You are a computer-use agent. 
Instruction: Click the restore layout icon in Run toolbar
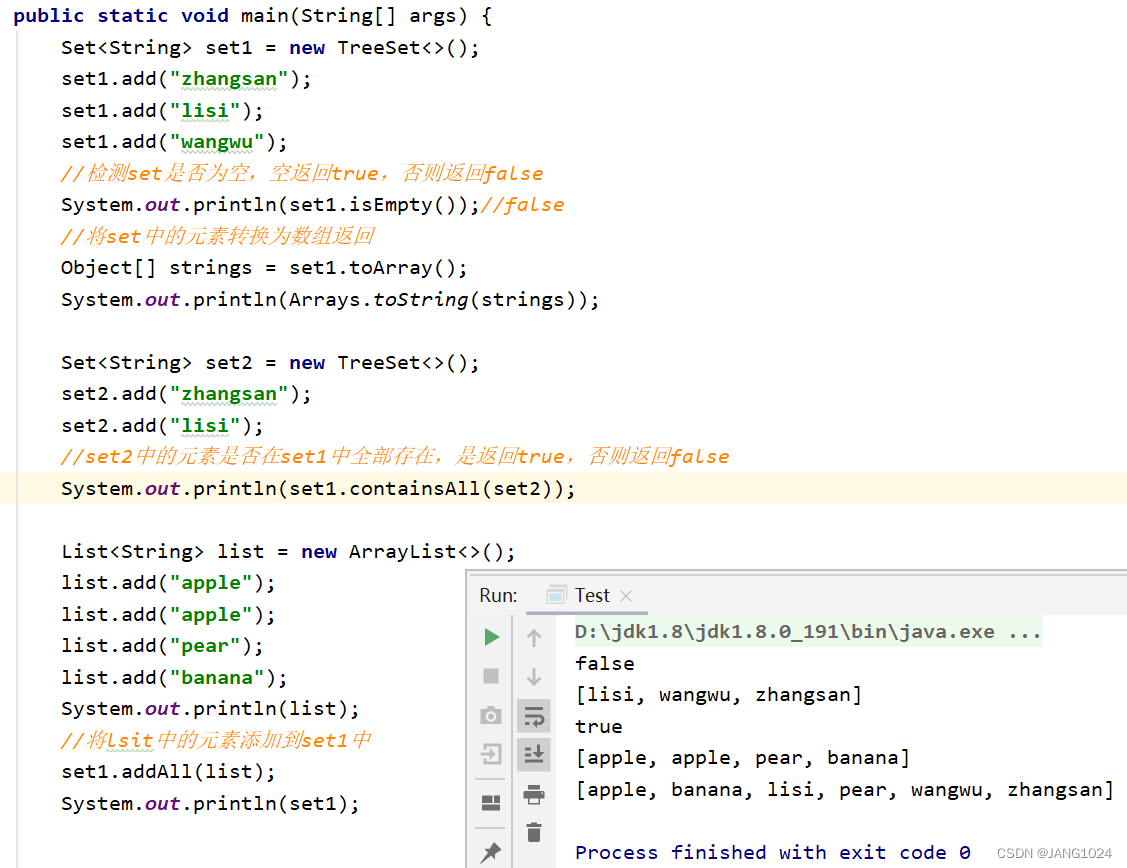click(x=491, y=803)
